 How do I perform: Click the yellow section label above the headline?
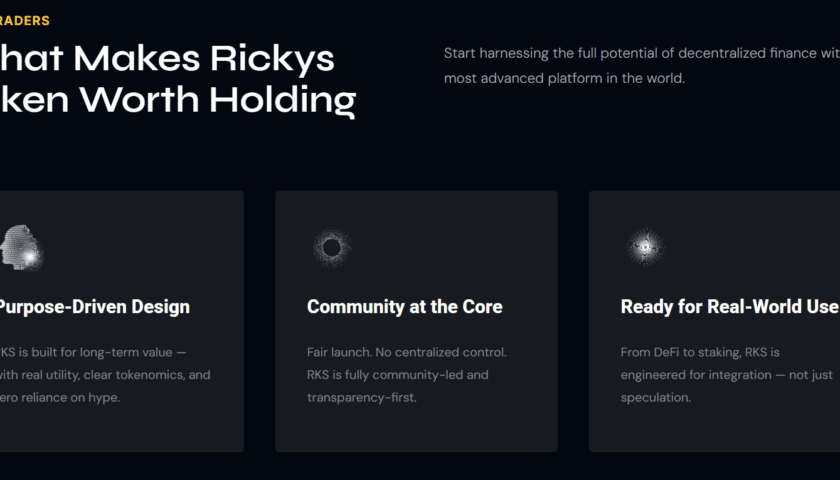(25, 20)
